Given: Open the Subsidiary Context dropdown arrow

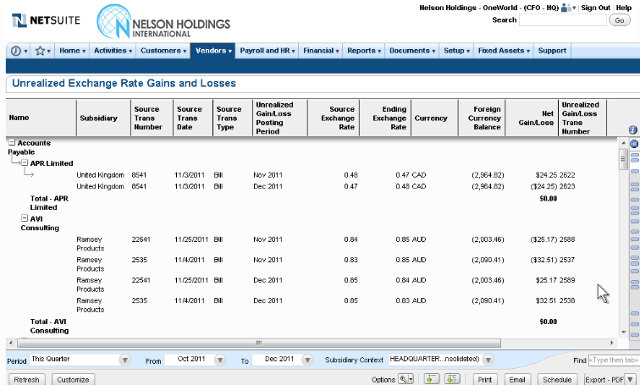Looking at the screenshot, I should pos(488,360).
